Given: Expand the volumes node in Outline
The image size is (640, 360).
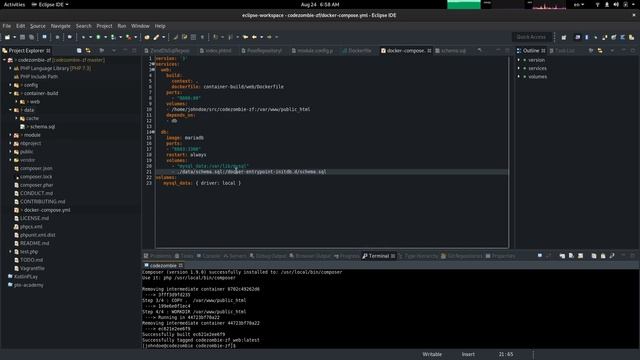Looking at the screenshot, I should click(x=519, y=76).
